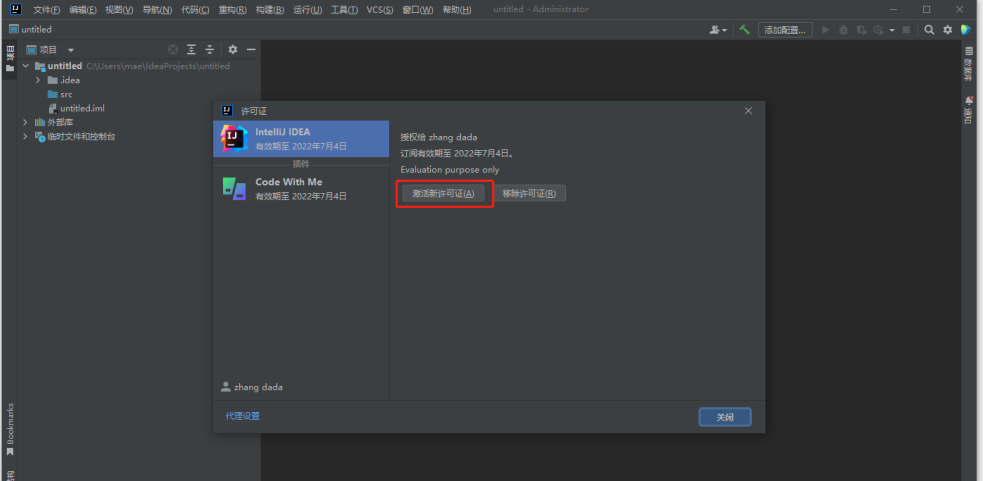Screen dimensions: 983x481
Task: Open the 窗口(W) menu
Action: point(418,9)
